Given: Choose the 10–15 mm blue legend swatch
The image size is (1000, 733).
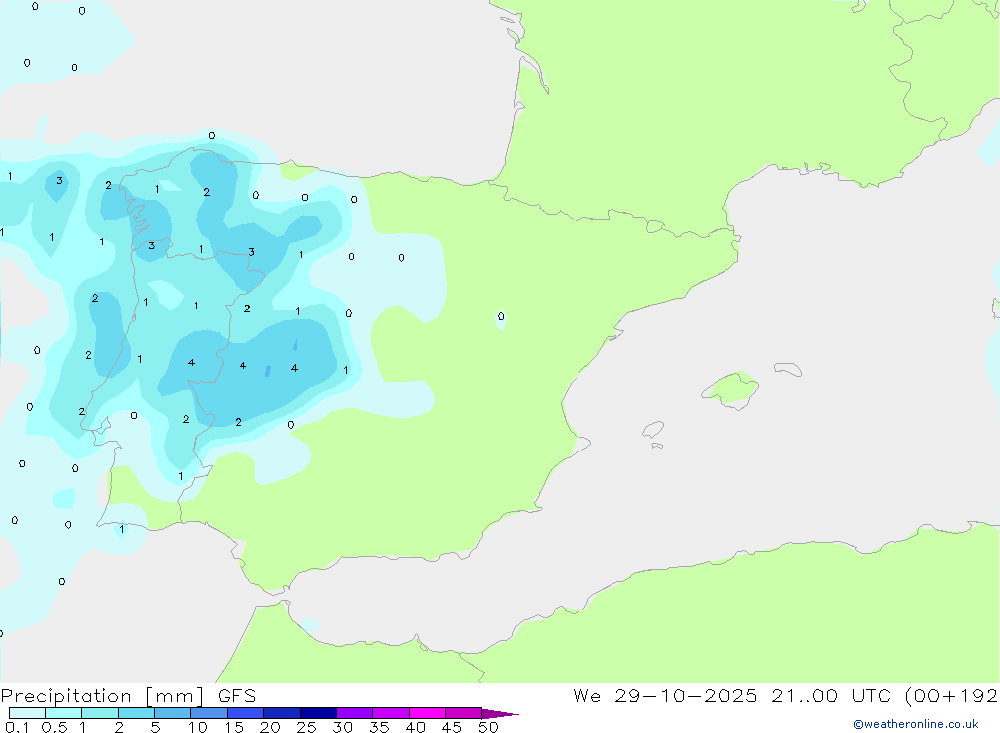Looking at the screenshot, I should coord(209,713).
